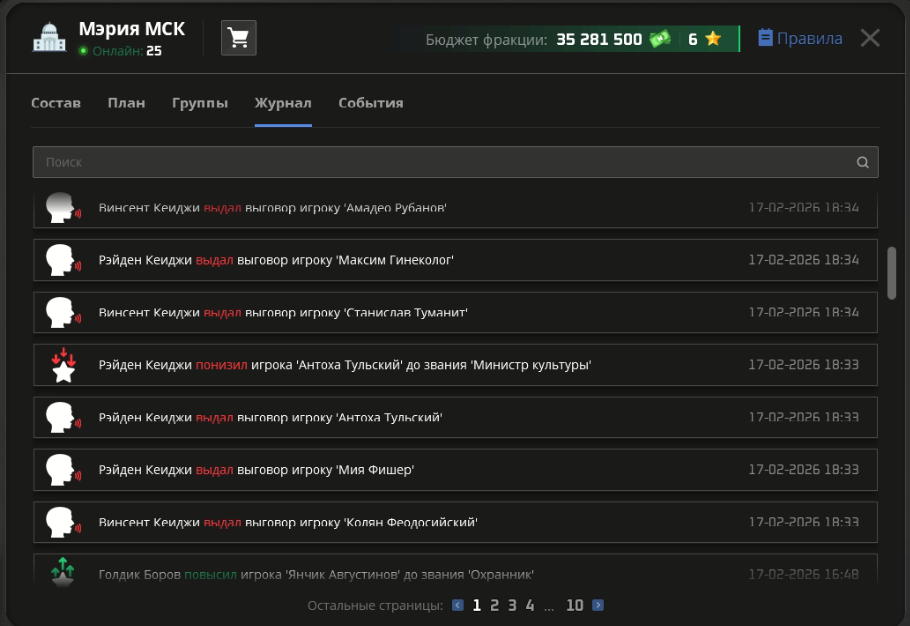Select the Группы tab

click(200, 103)
